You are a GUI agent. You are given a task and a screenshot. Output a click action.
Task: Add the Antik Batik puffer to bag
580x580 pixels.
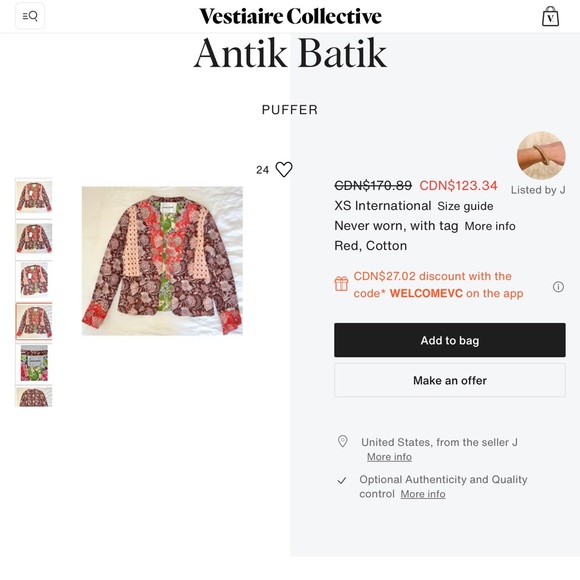(x=449, y=340)
